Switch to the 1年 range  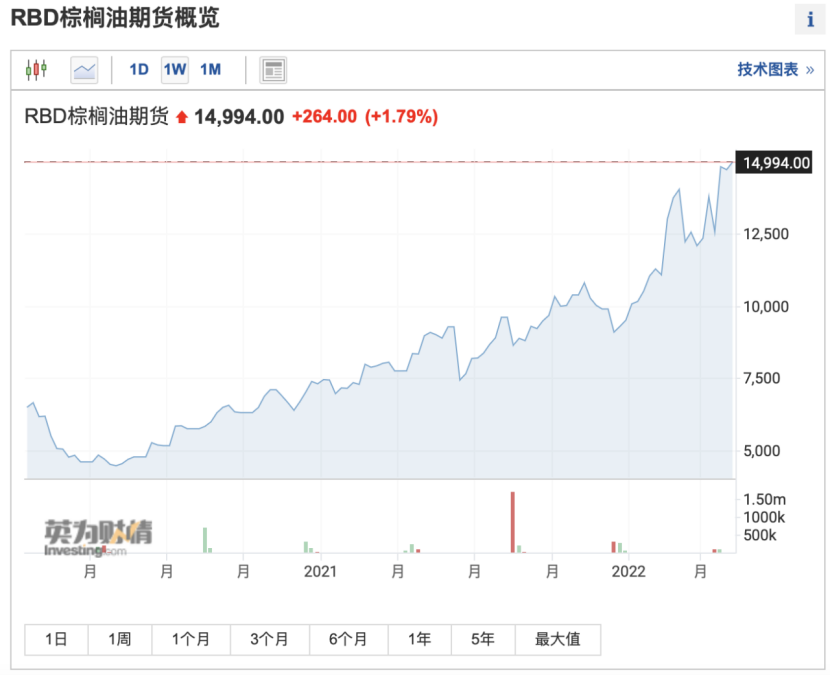420,640
